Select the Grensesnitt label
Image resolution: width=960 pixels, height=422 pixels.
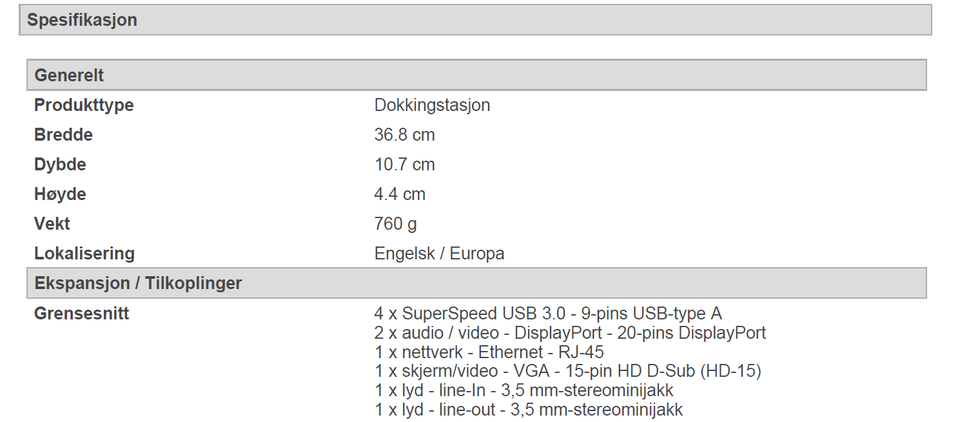(x=81, y=313)
